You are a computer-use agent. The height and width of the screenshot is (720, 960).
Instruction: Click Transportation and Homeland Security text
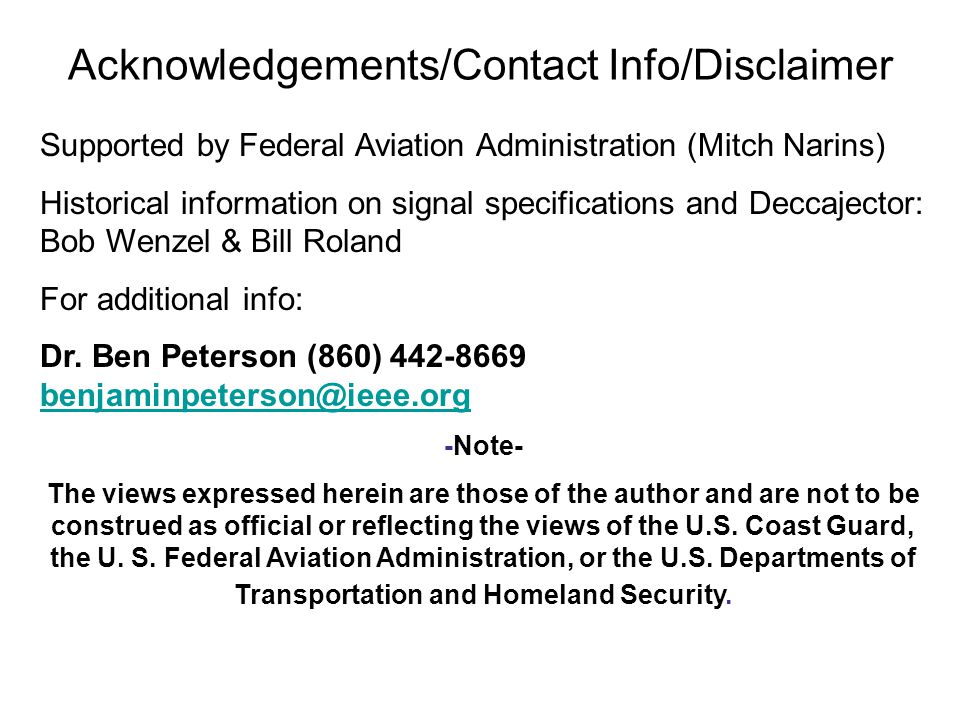tap(483, 594)
